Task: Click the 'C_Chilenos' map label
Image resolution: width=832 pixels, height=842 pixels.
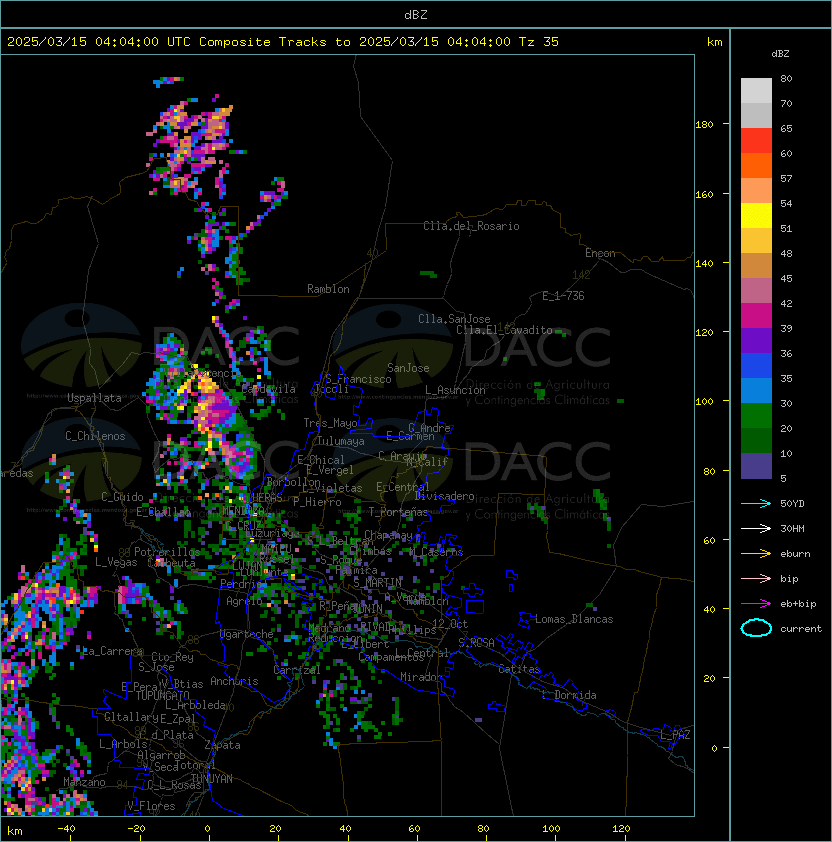Action: 95,436
